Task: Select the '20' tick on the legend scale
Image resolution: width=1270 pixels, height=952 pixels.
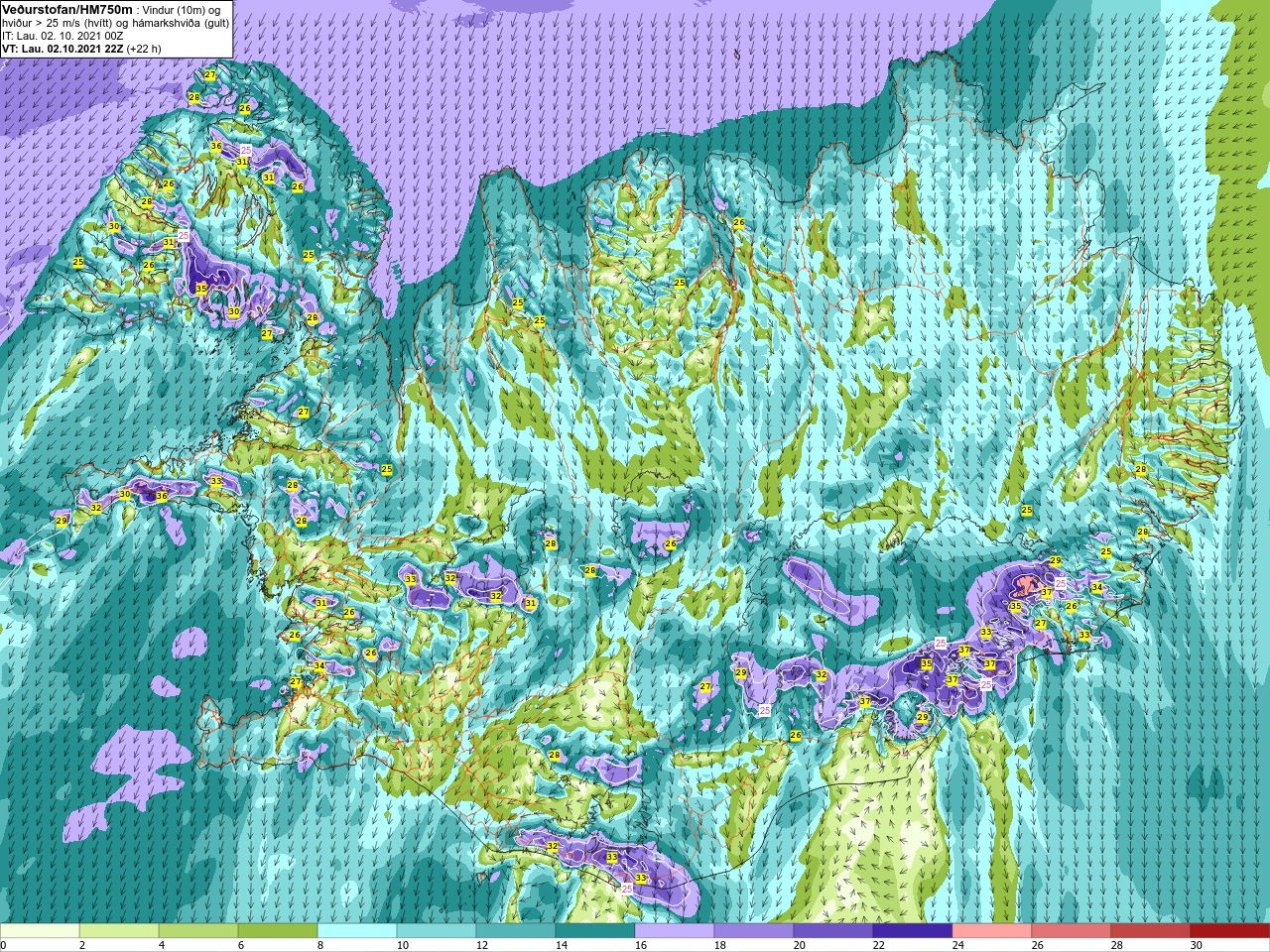Action: (799, 945)
